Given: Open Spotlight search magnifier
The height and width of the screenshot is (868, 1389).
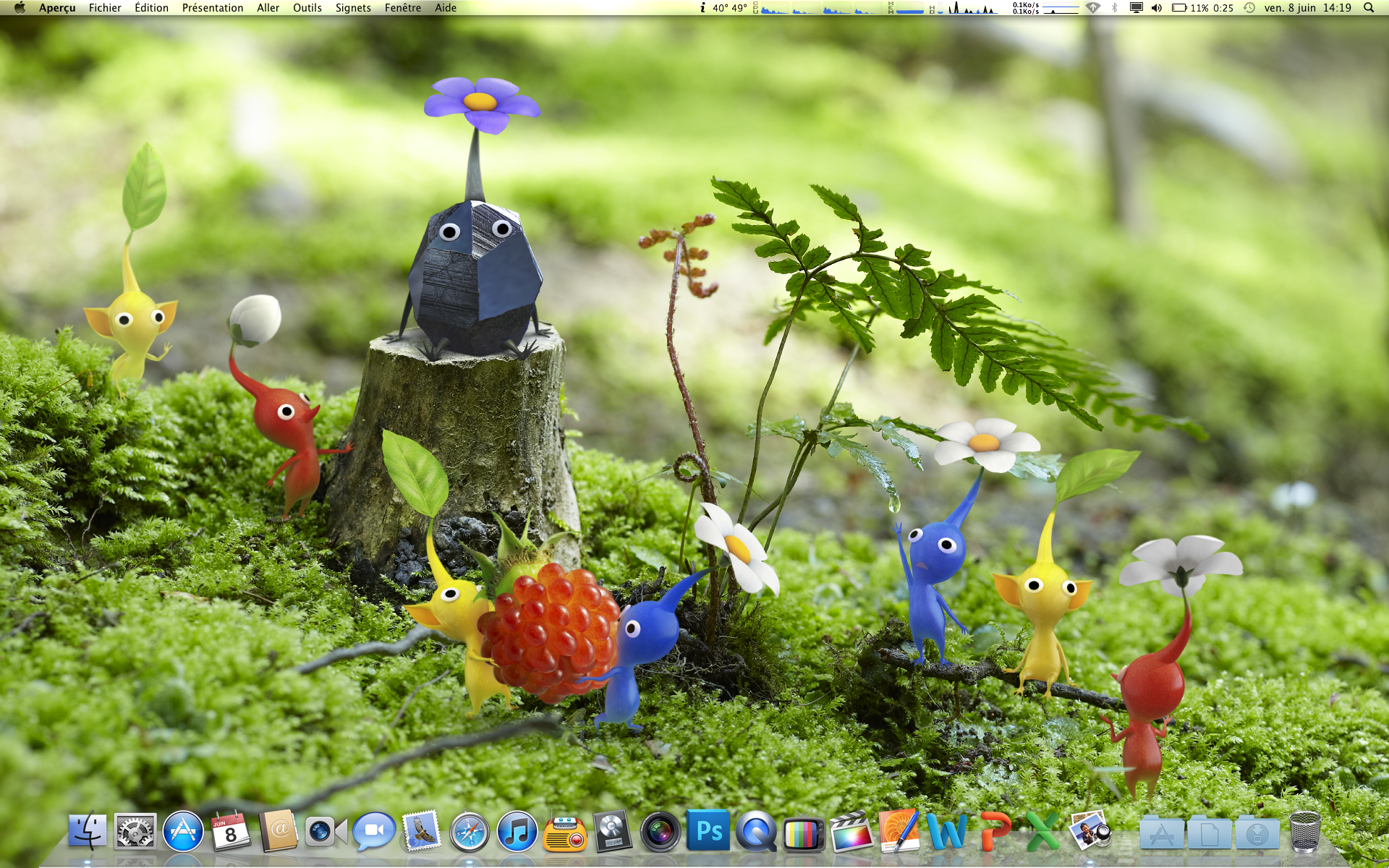Looking at the screenshot, I should (x=1369, y=8).
